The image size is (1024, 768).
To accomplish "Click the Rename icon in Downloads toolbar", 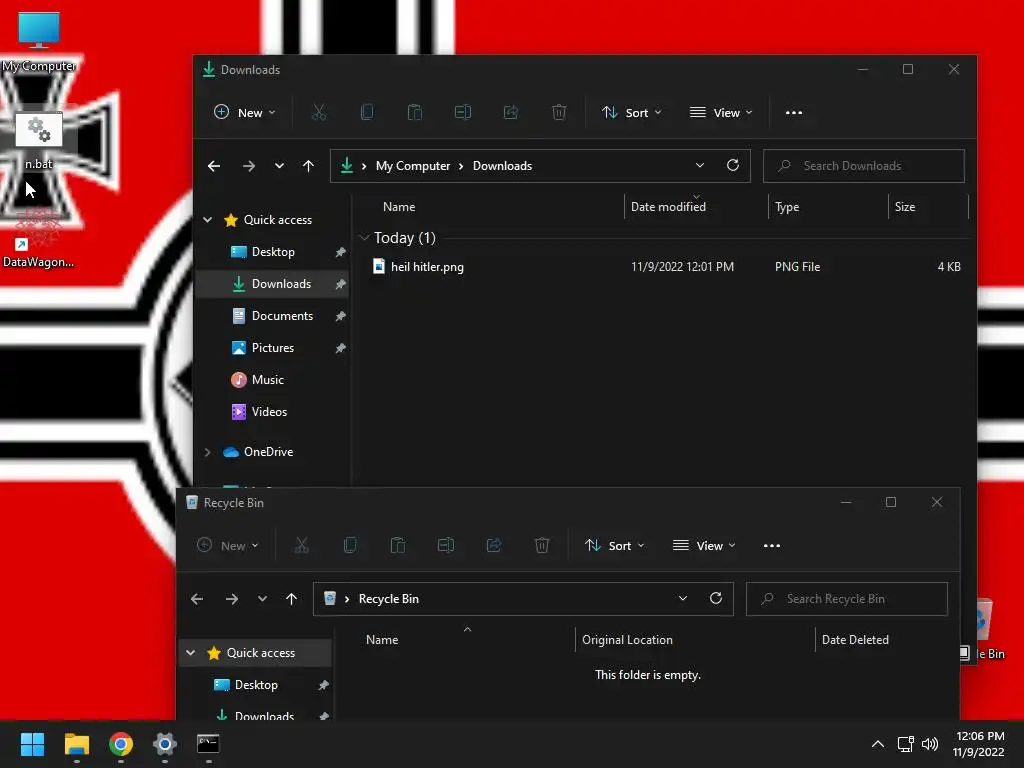I will tap(463, 112).
